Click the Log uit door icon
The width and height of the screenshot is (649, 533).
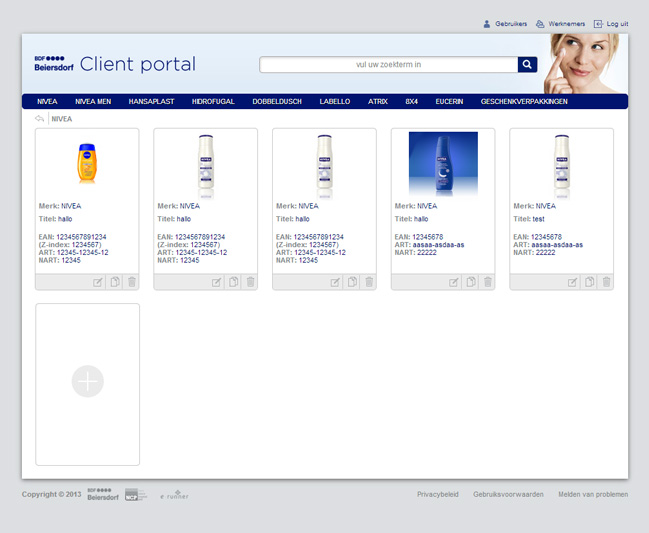pos(598,24)
